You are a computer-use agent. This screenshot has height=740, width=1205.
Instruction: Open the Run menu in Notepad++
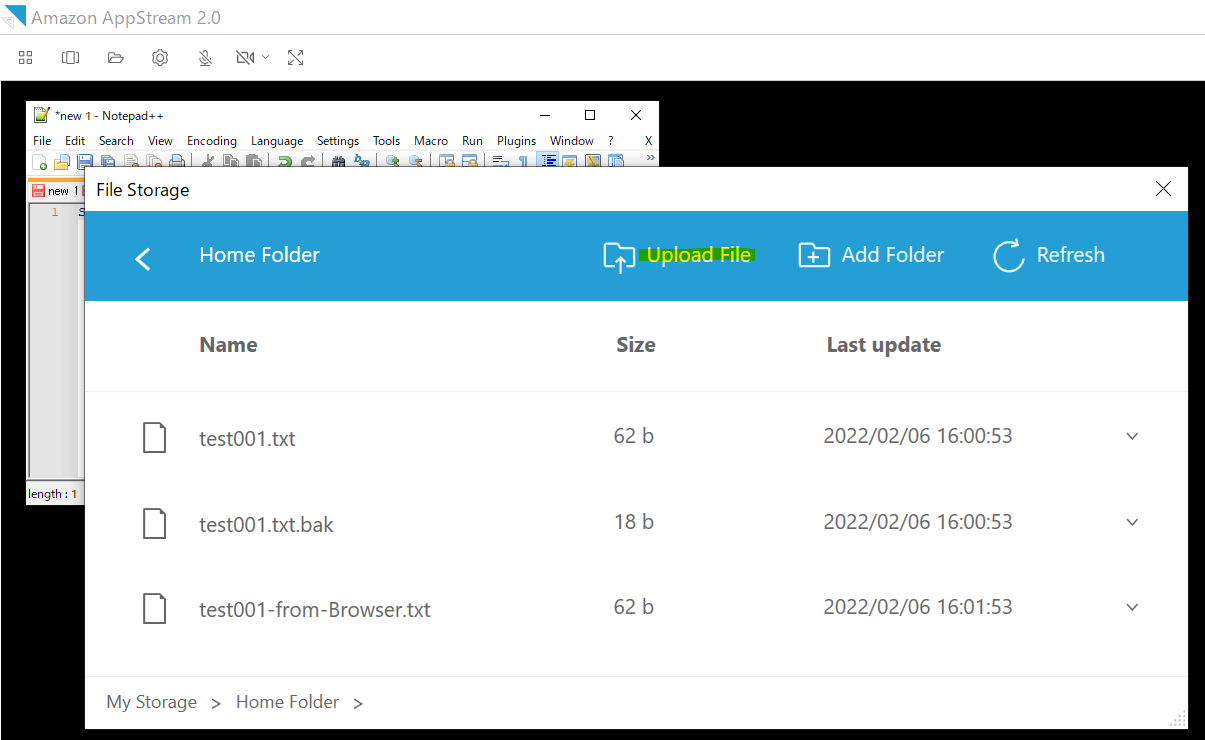click(x=472, y=141)
